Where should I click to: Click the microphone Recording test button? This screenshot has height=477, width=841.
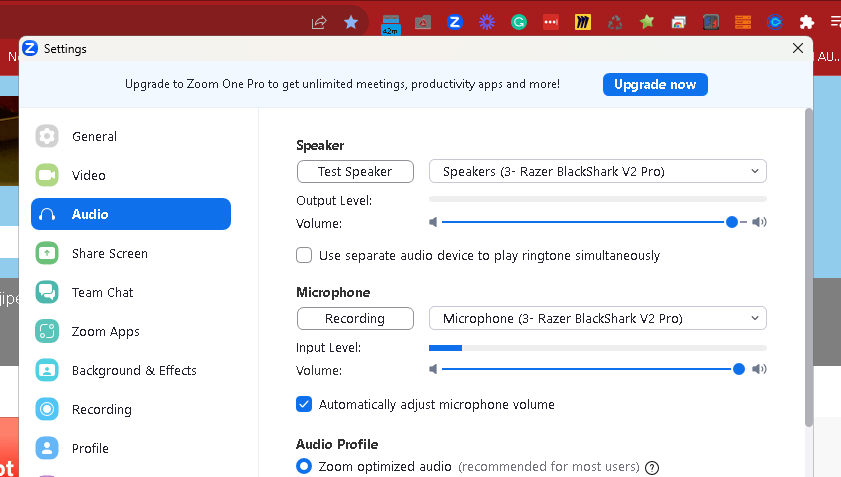(x=355, y=319)
